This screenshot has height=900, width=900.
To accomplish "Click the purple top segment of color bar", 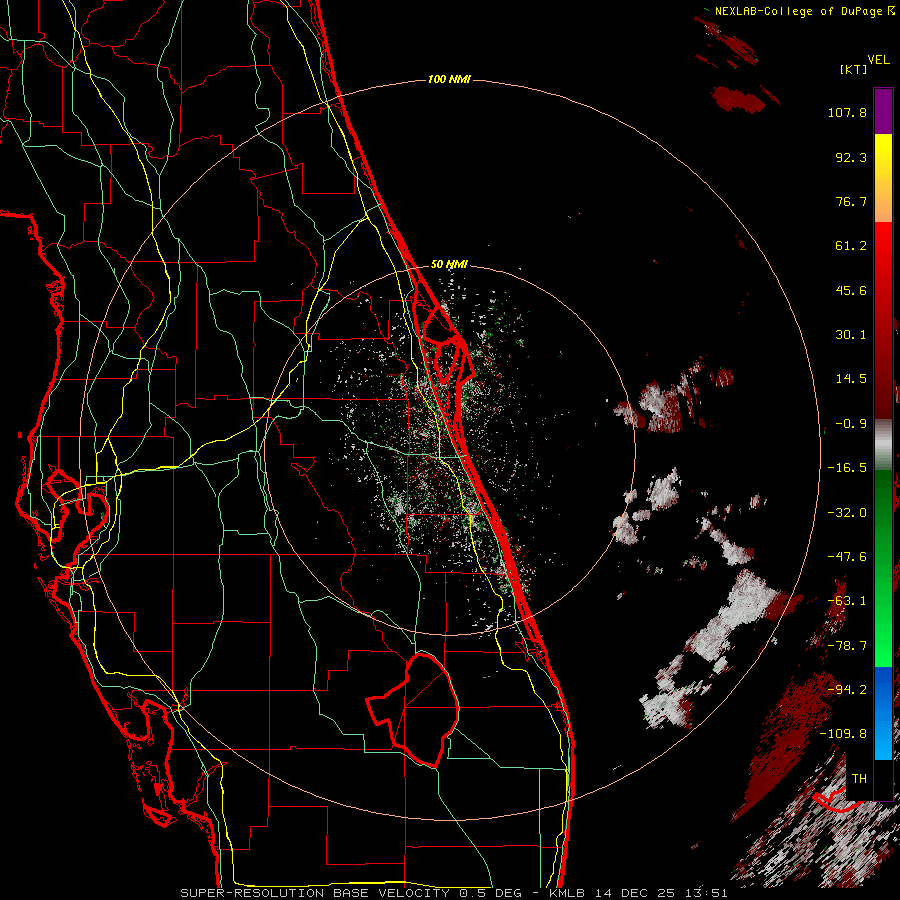I will (x=883, y=111).
